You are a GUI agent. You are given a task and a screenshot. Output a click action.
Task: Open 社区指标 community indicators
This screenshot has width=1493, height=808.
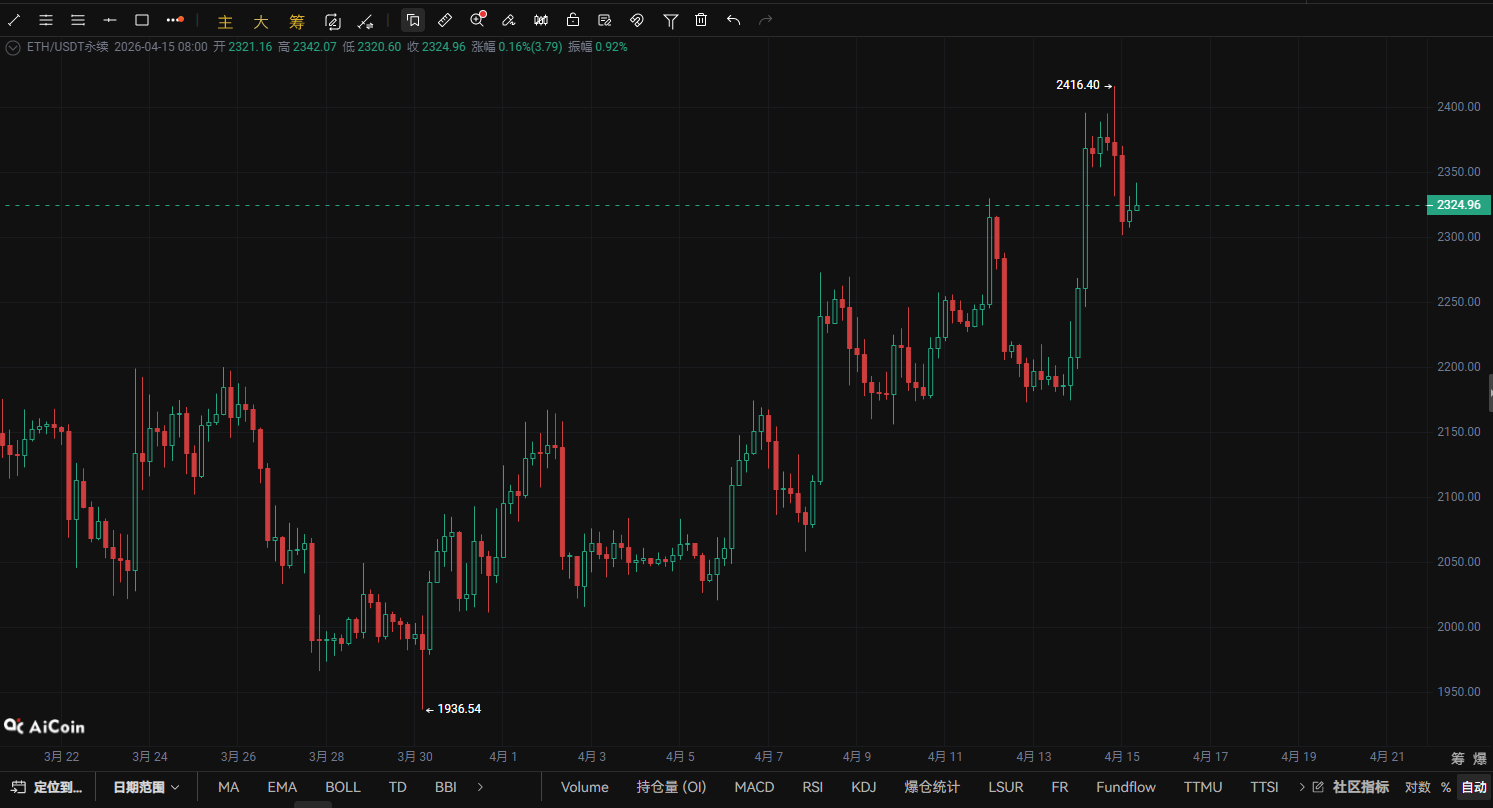(x=1361, y=787)
